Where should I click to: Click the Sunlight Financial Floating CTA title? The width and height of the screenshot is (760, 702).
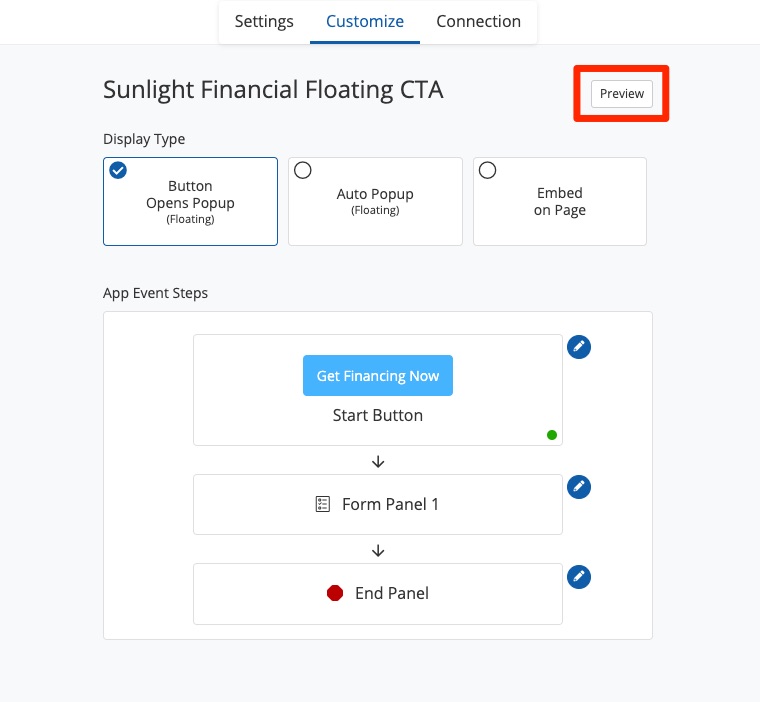click(x=273, y=90)
